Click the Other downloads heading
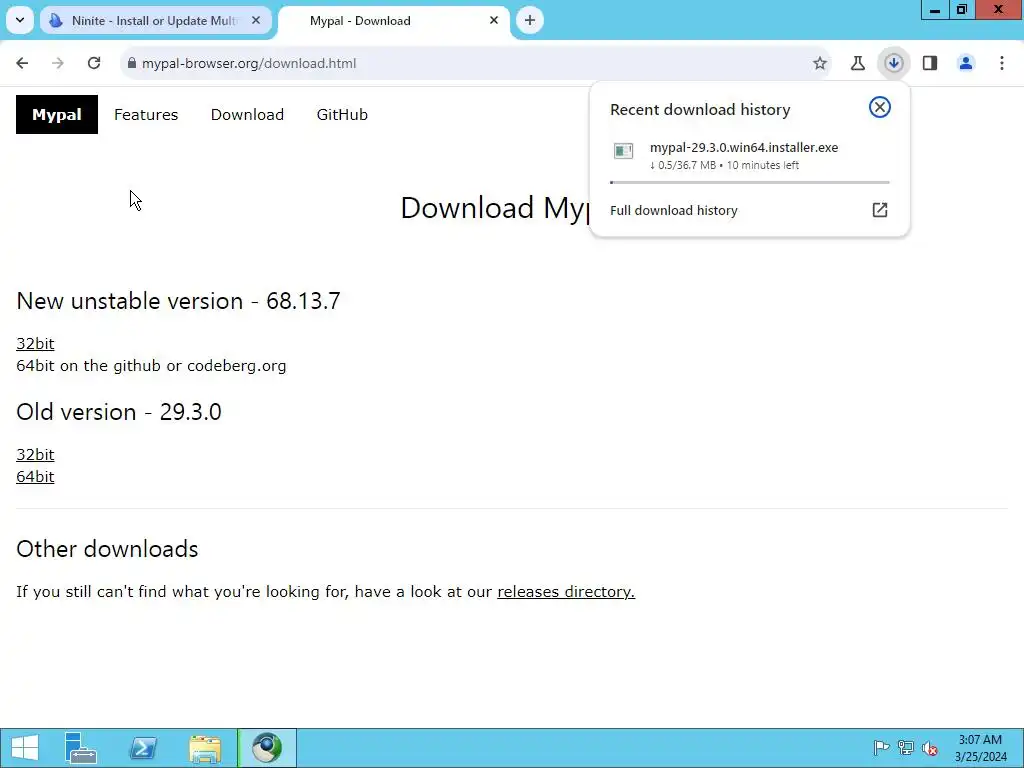This screenshot has width=1024, height=768. click(x=107, y=549)
